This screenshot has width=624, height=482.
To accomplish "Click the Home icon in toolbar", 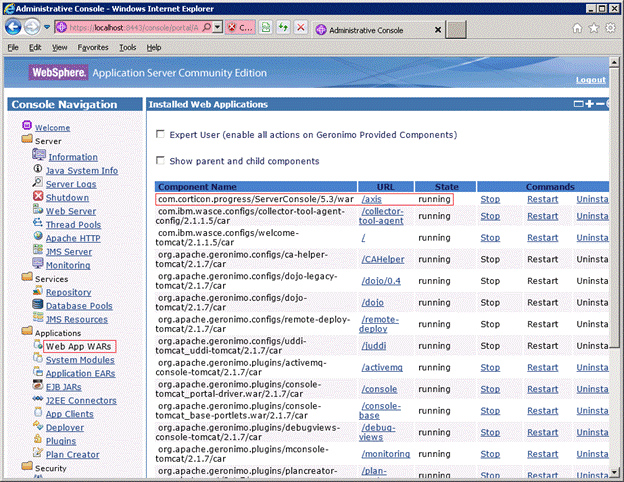I will pos(577,28).
